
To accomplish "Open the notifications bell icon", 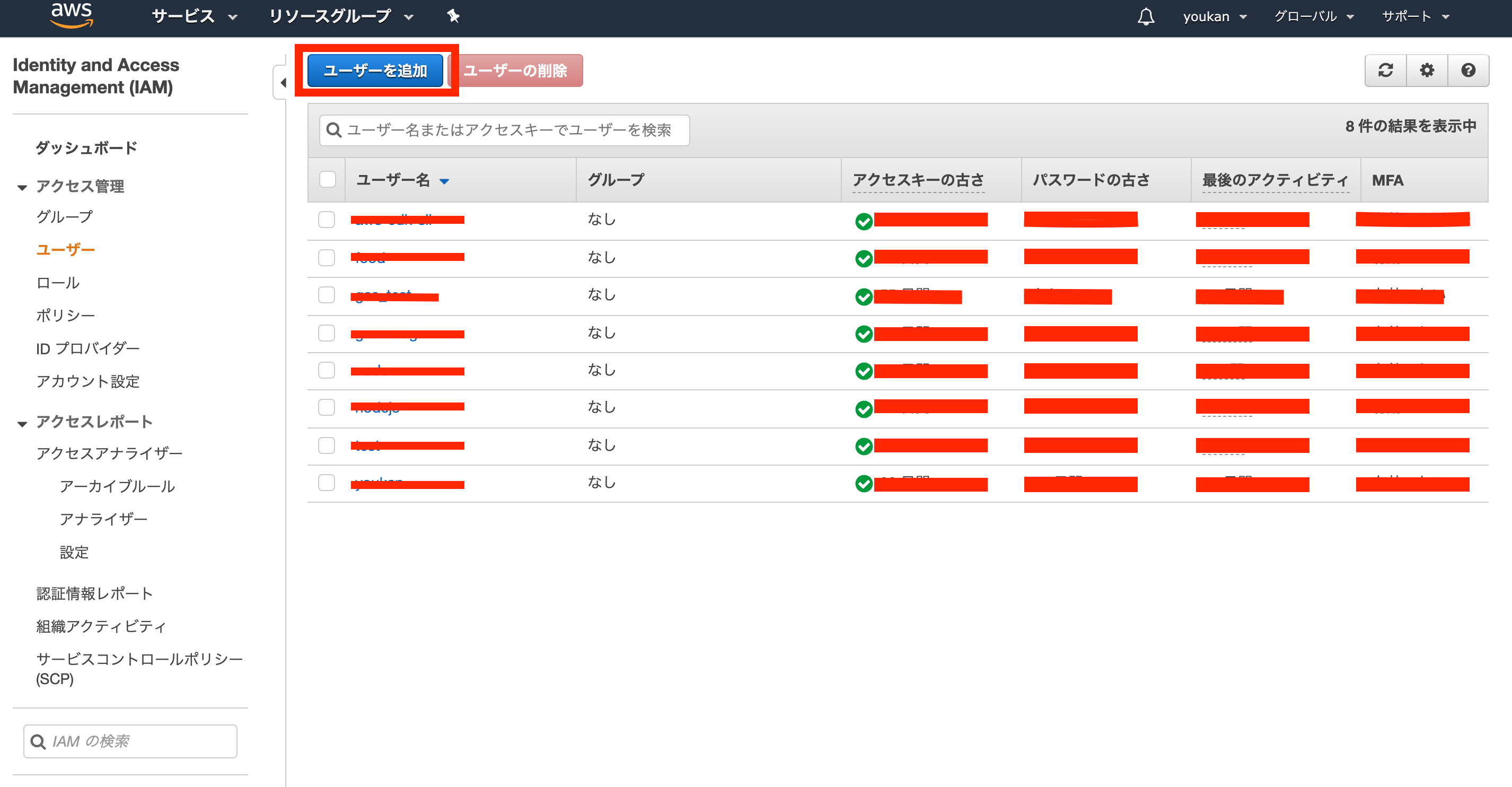I will [x=1145, y=16].
